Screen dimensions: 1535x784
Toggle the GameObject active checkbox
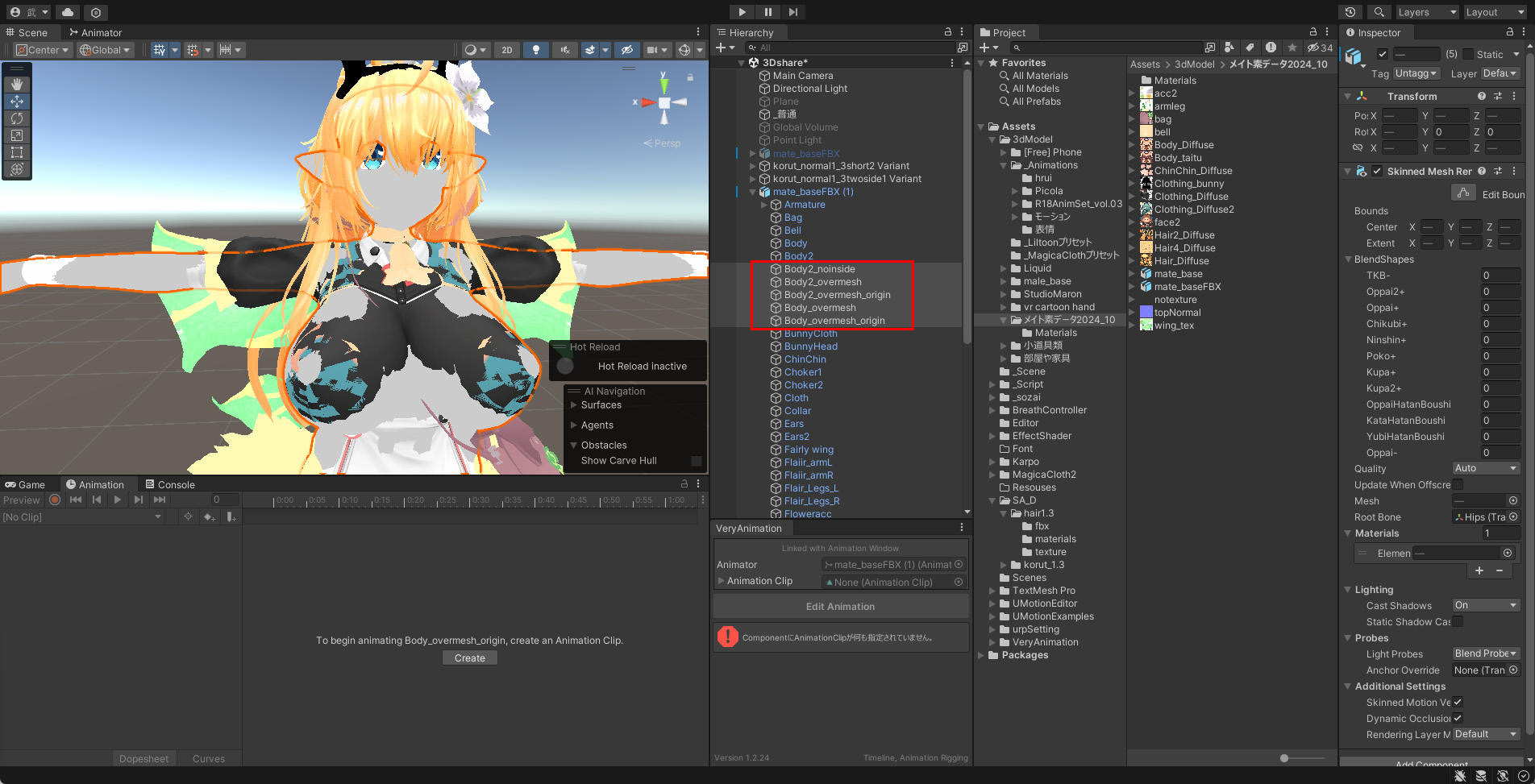(1383, 54)
